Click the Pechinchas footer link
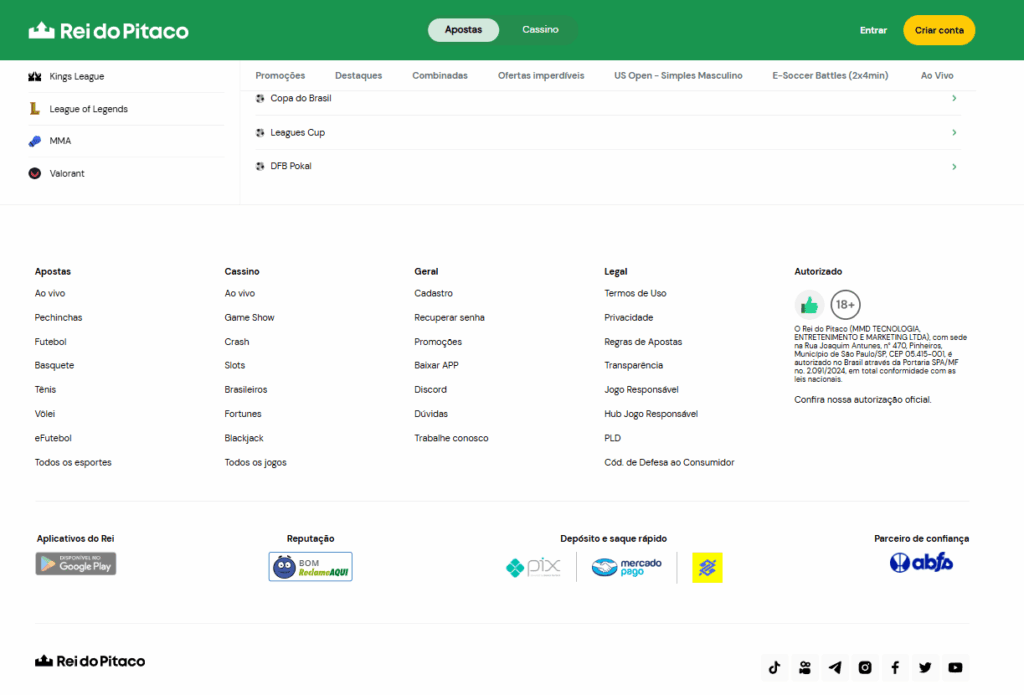 [x=58, y=317]
